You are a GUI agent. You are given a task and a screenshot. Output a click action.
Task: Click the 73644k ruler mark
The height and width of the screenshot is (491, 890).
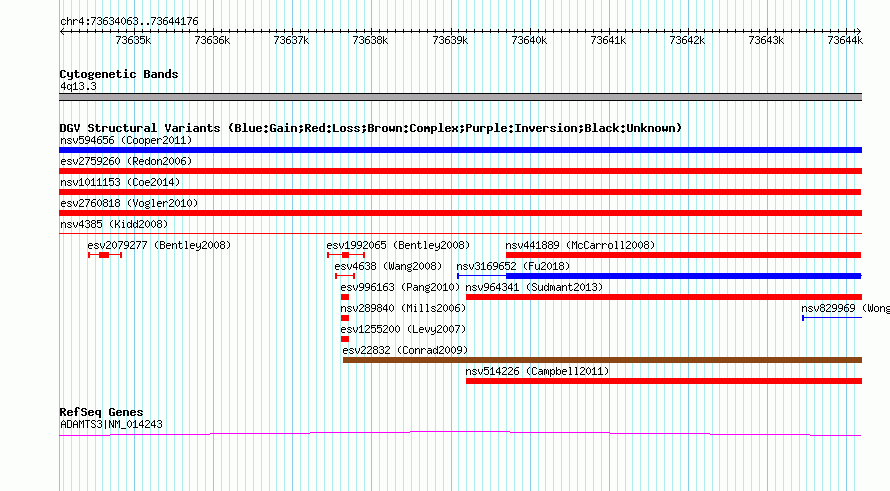pos(845,40)
